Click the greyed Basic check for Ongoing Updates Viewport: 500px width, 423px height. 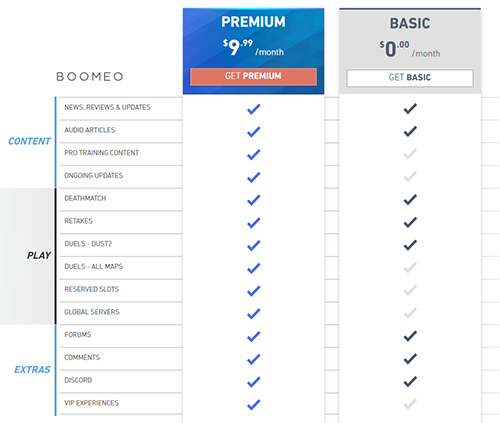[x=410, y=176]
